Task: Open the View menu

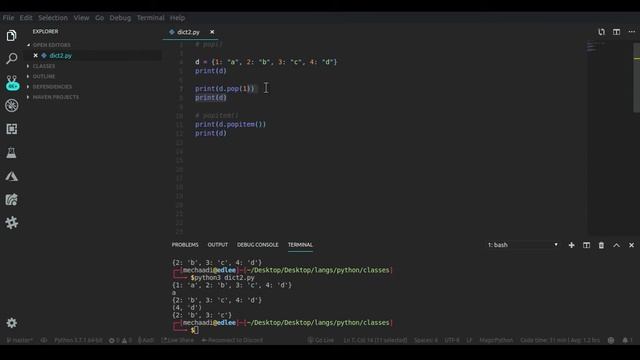Action: (x=81, y=18)
